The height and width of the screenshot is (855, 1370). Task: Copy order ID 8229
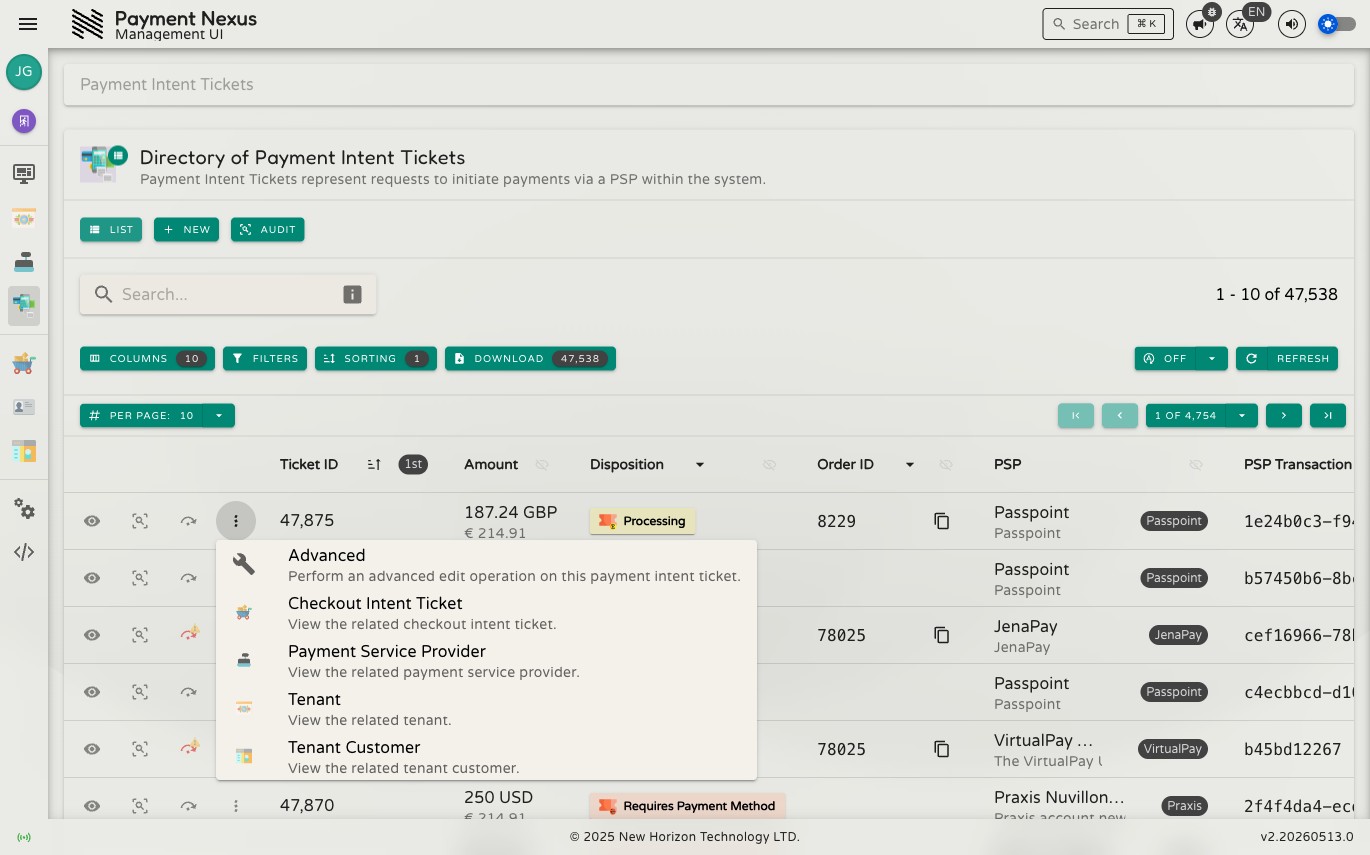941,521
